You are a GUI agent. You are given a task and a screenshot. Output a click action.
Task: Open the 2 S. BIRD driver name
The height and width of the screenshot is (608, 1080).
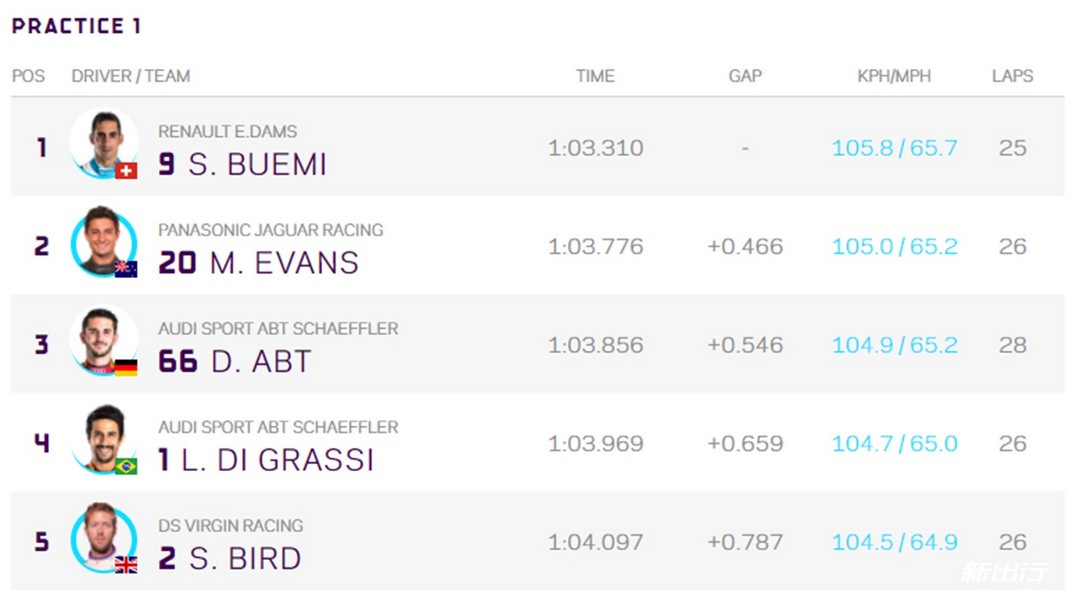229,558
